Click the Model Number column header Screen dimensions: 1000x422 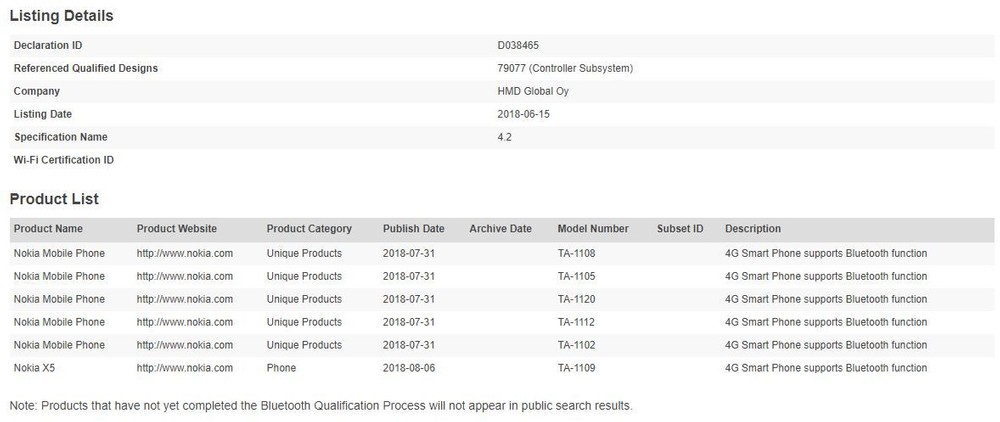[593, 229]
